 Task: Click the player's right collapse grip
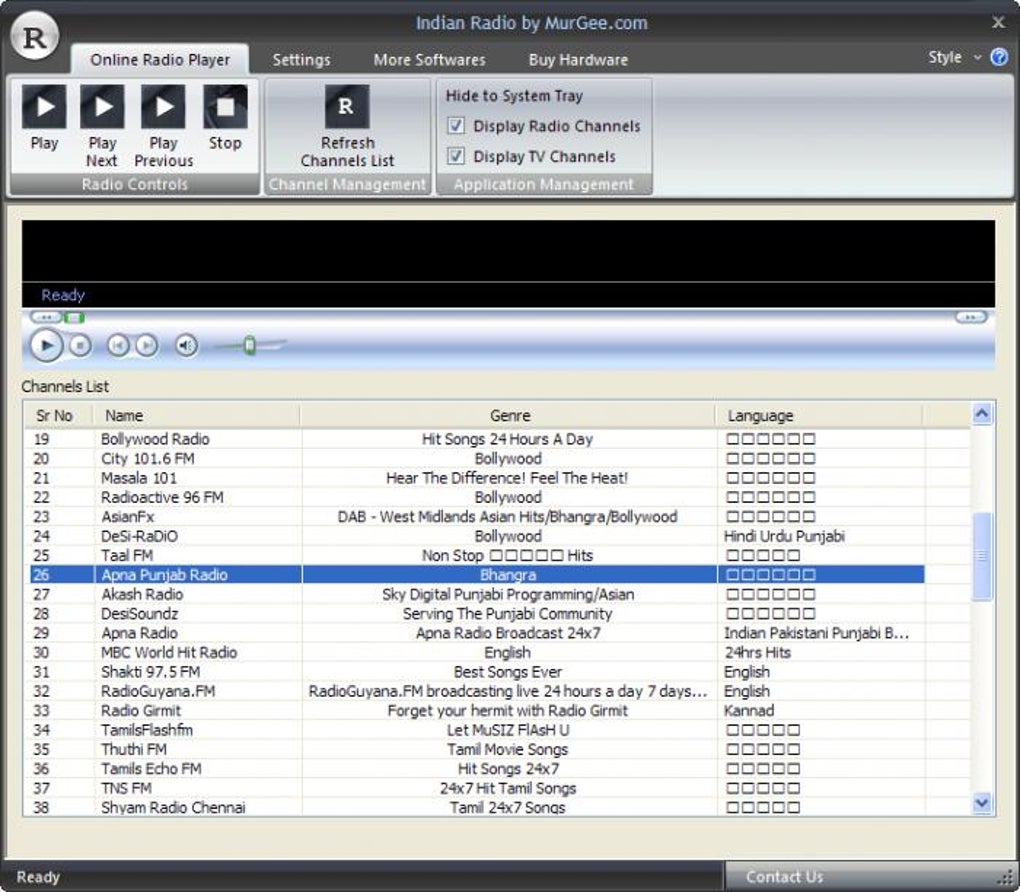point(971,318)
